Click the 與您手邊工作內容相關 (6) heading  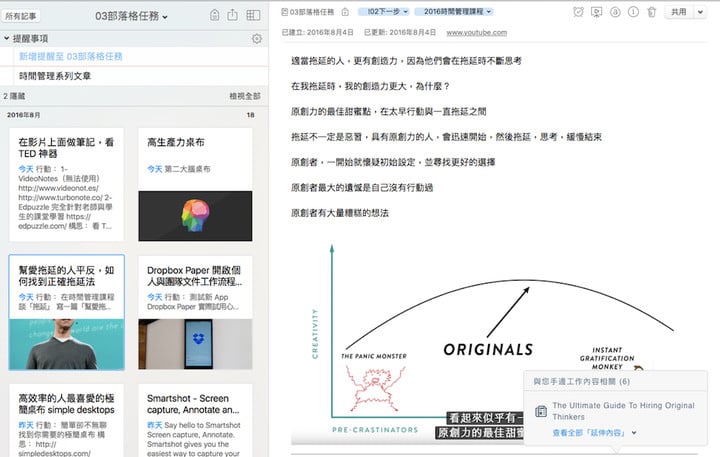581,382
